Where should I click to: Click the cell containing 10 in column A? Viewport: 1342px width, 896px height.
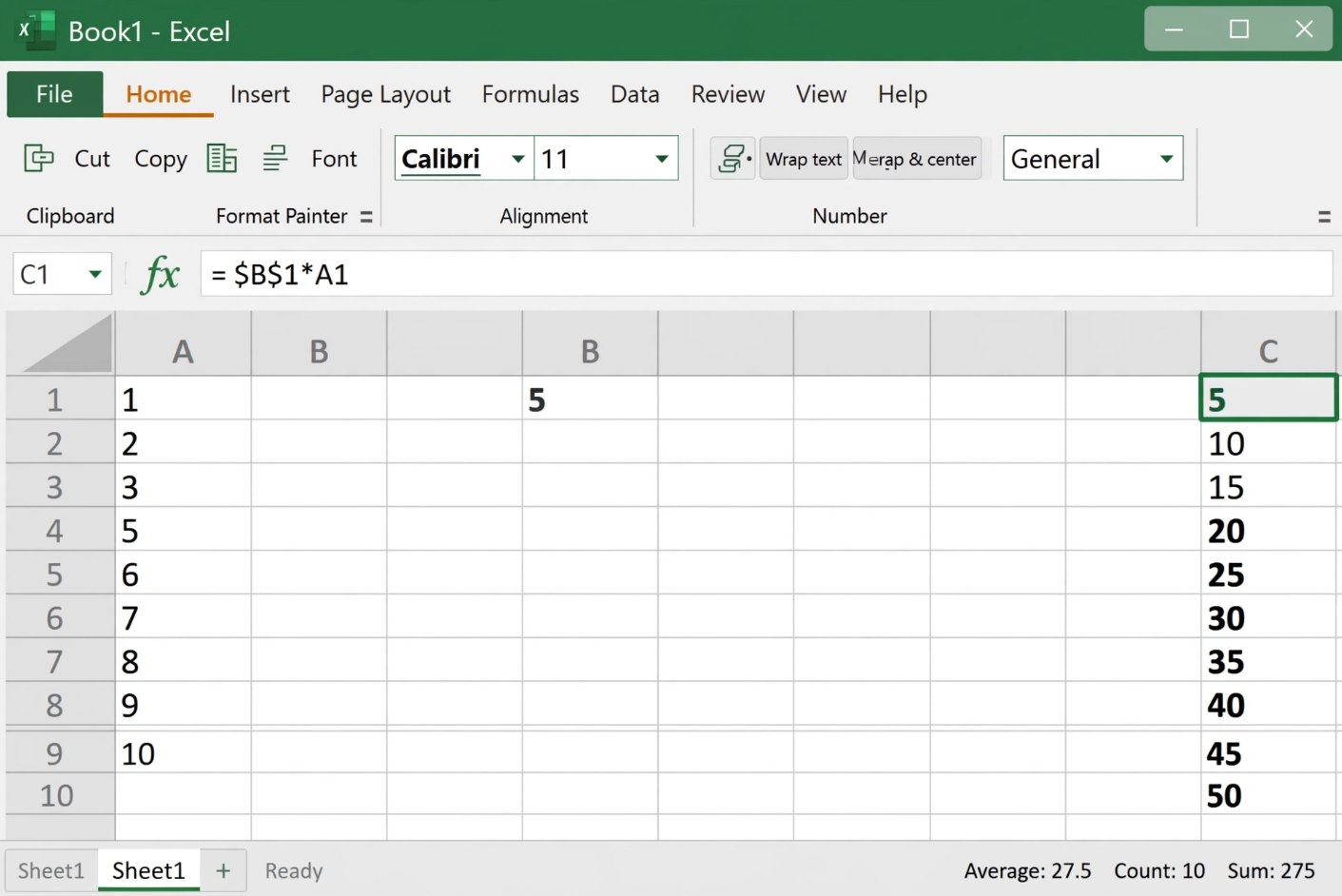point(183,753)
